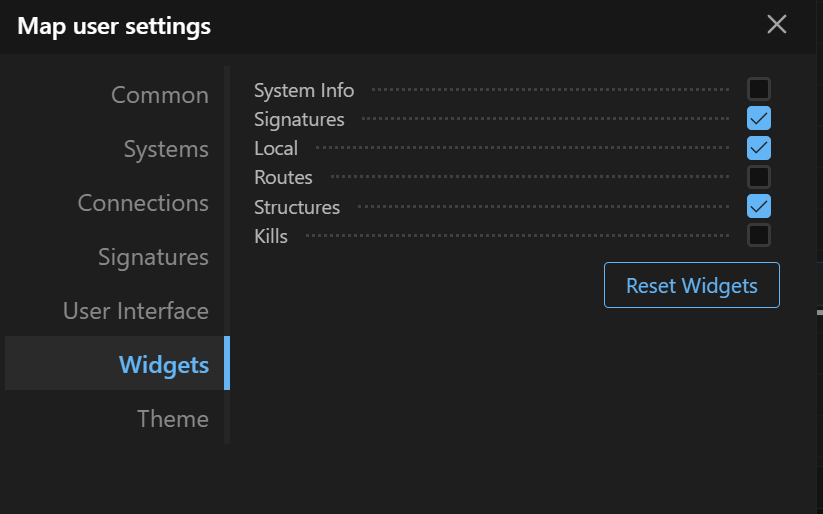Enable the System Info widget checkbox
The width and height of the screenshot is (823, 514).
coord(759,90)
